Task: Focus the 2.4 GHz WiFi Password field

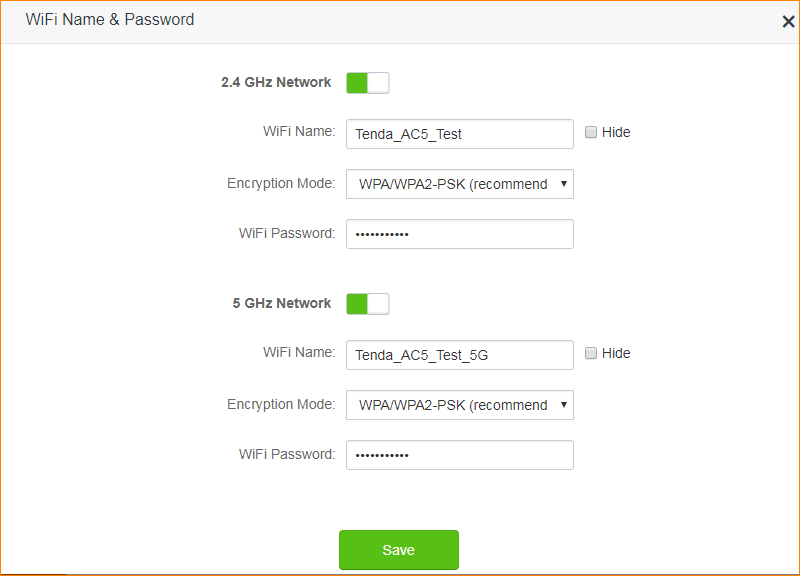Action: [459, 234]
